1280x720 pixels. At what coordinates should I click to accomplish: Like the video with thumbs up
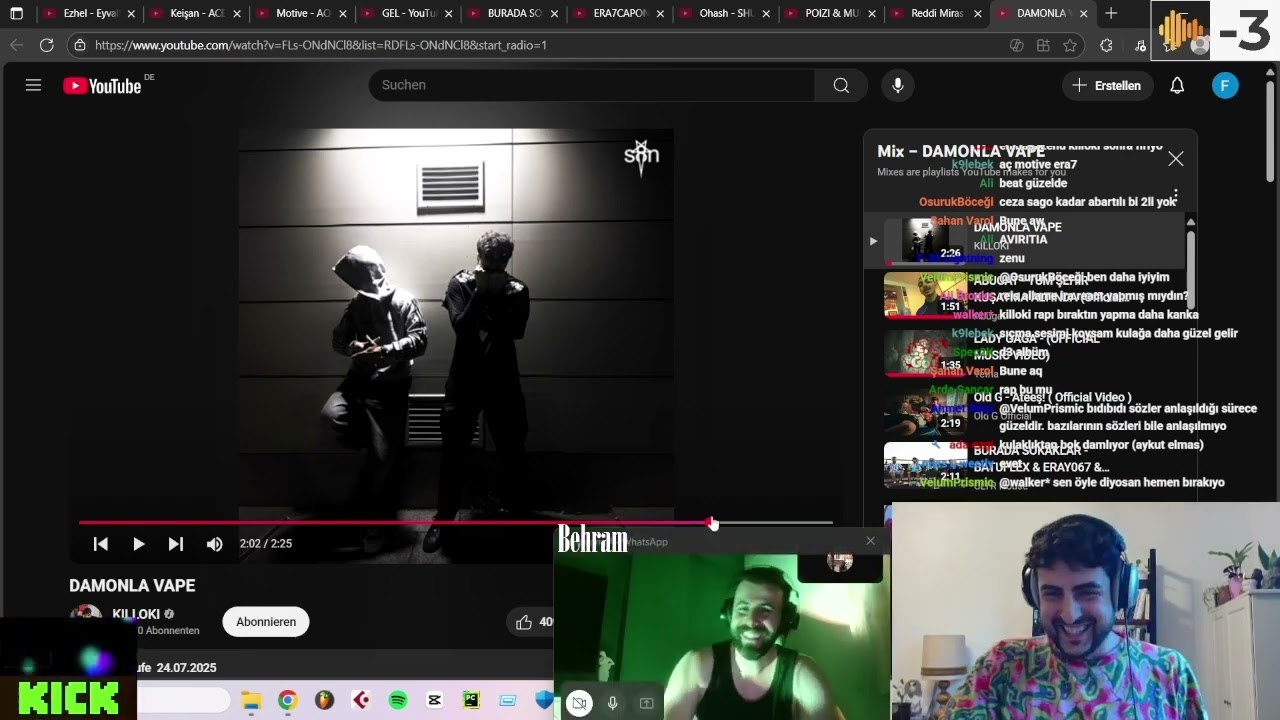click(x=524, y=622)
